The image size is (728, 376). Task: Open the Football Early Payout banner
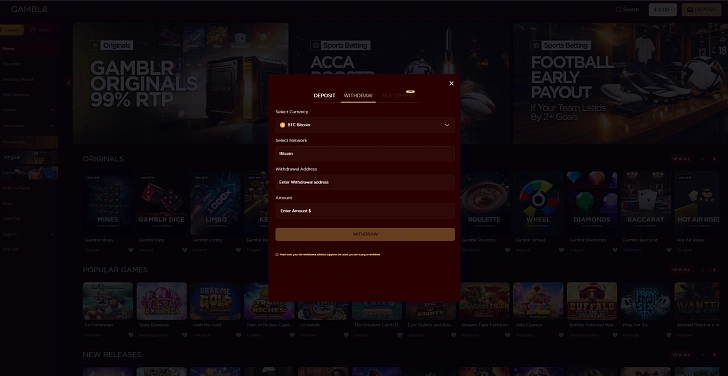point(621,84)
